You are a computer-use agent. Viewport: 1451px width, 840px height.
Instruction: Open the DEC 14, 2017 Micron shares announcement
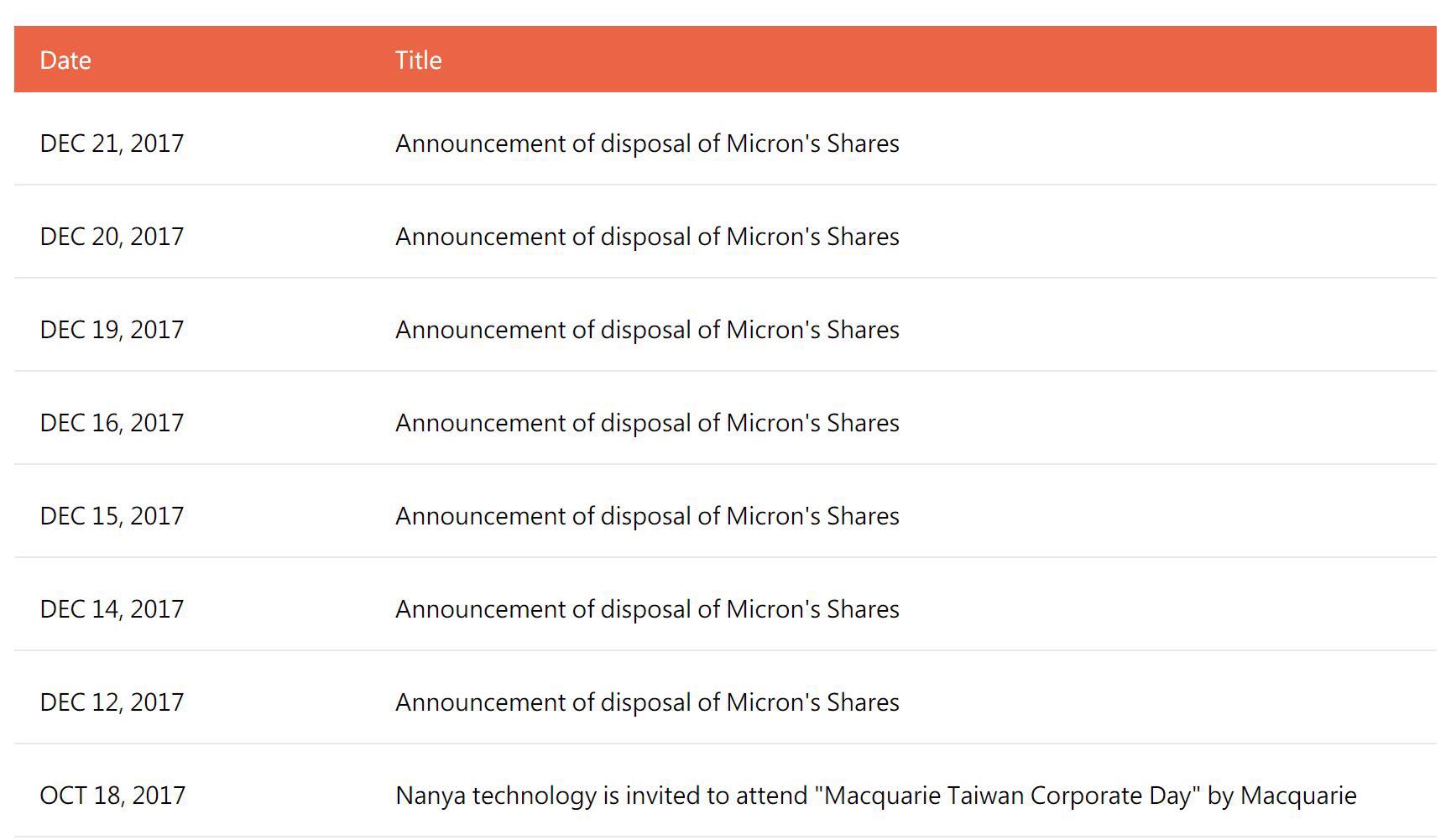tap(647, 609)
